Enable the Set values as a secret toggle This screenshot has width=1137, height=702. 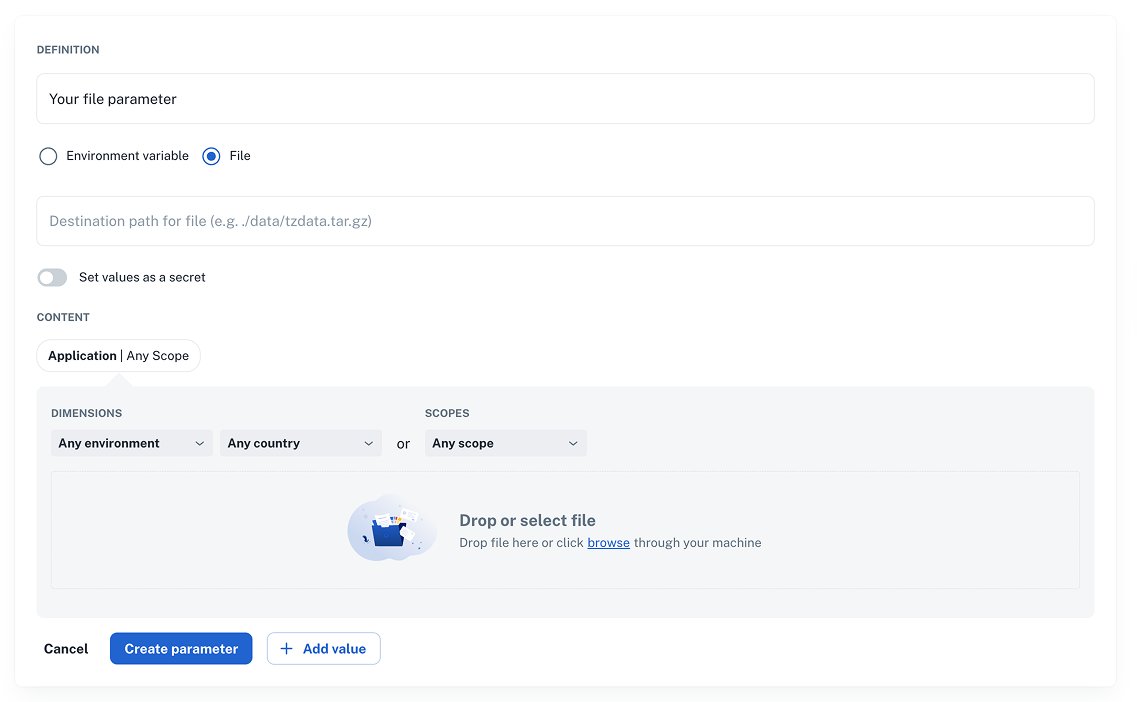click(x=53, y=277)
